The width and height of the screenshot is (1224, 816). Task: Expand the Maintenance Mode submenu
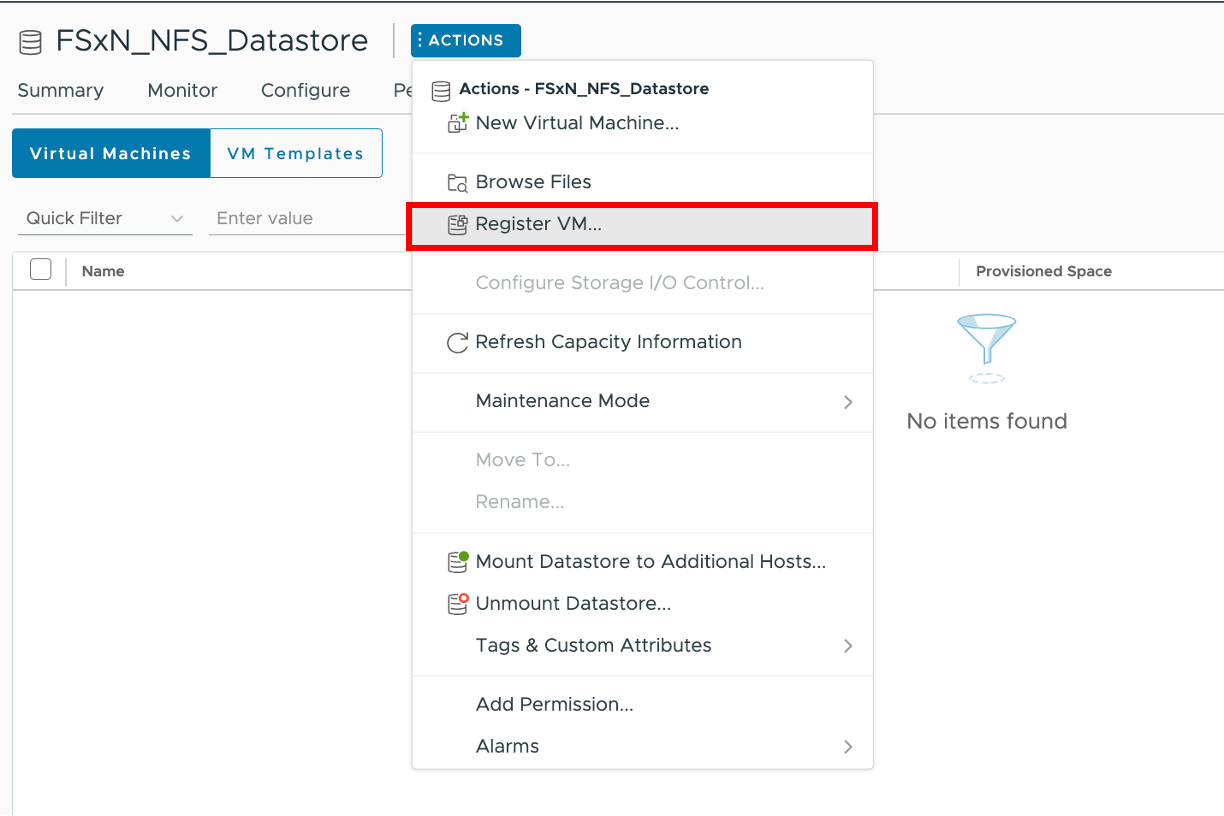(x=847, y=402)
